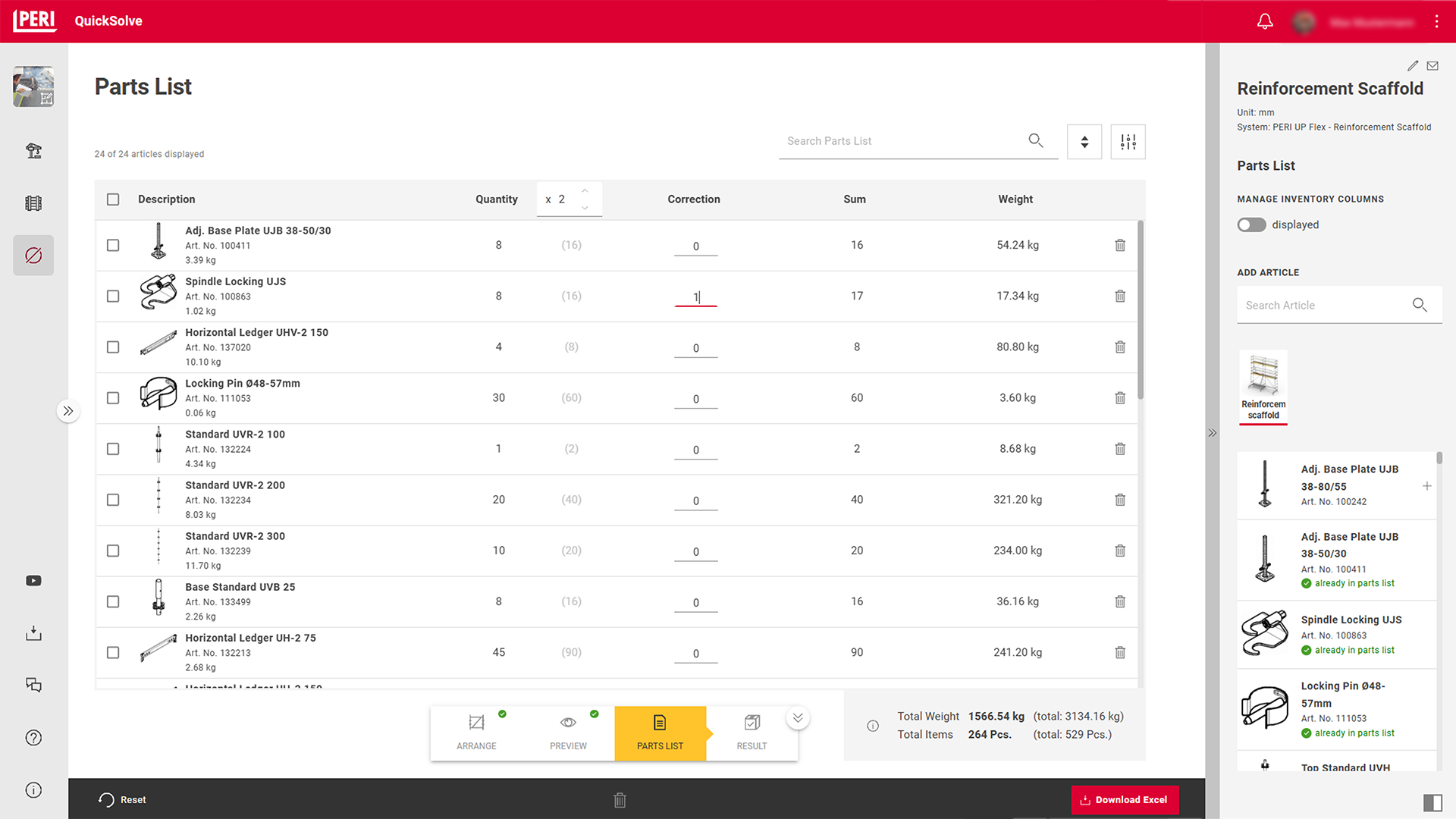Screen dimensions: 1456x819
Task: Click the notification bell in the top bar
Action: pyautogui.click(x=1264, y=21)
